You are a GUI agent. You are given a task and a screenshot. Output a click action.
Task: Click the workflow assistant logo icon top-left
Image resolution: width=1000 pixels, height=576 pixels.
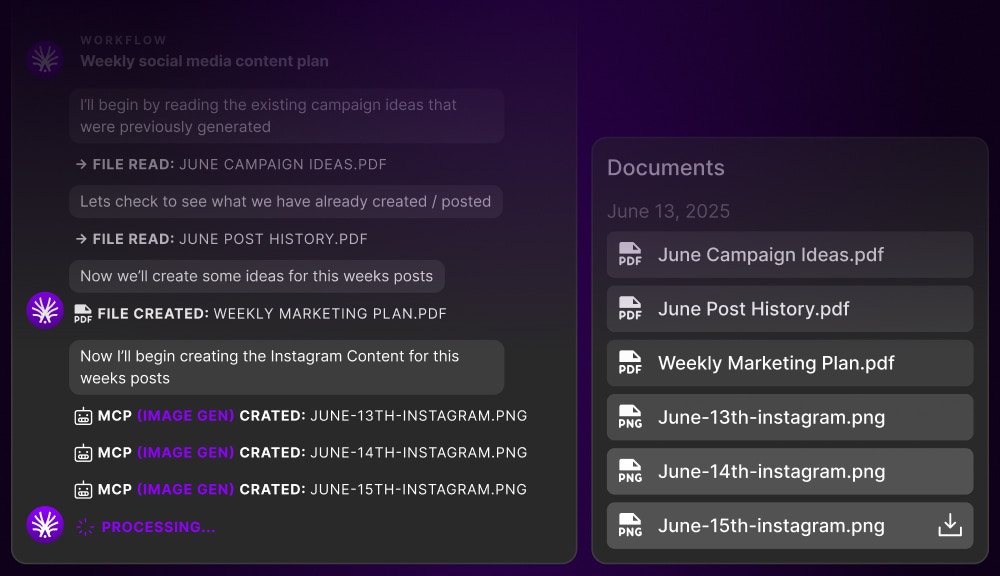point(44,57)
